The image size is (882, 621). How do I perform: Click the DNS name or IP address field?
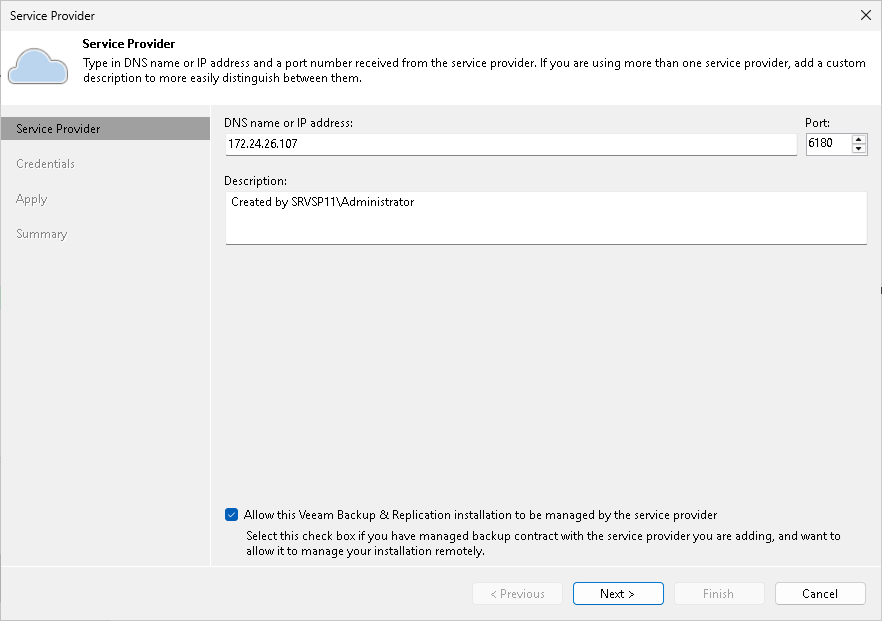[x=500, y=144]
